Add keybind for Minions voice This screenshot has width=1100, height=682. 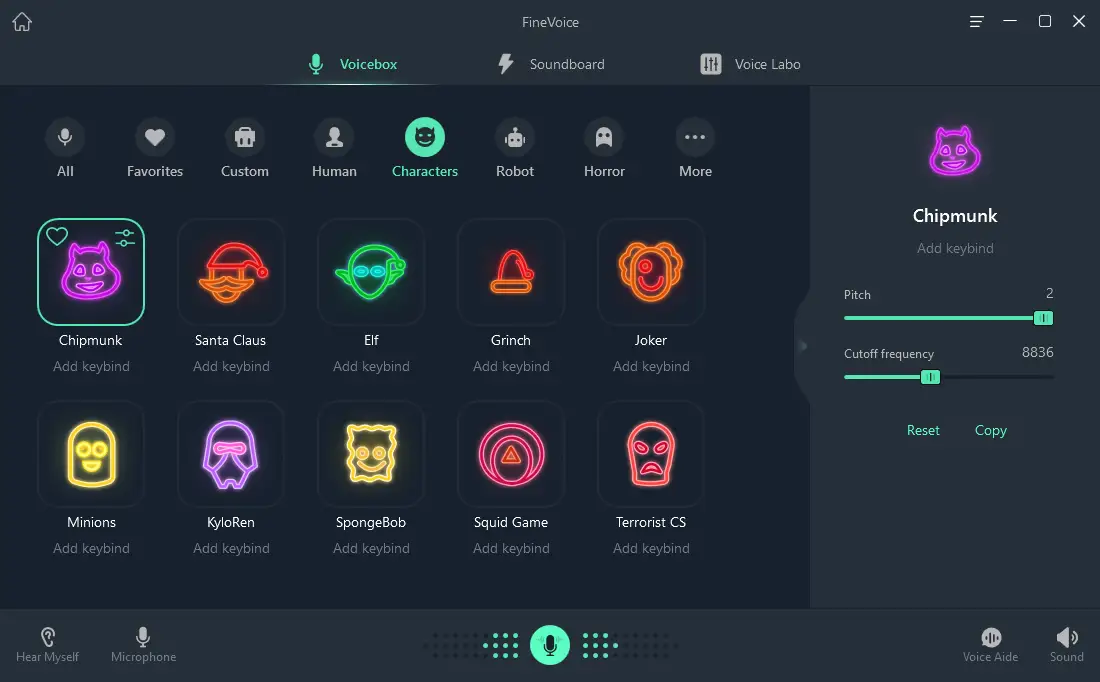tap(91, 548)
